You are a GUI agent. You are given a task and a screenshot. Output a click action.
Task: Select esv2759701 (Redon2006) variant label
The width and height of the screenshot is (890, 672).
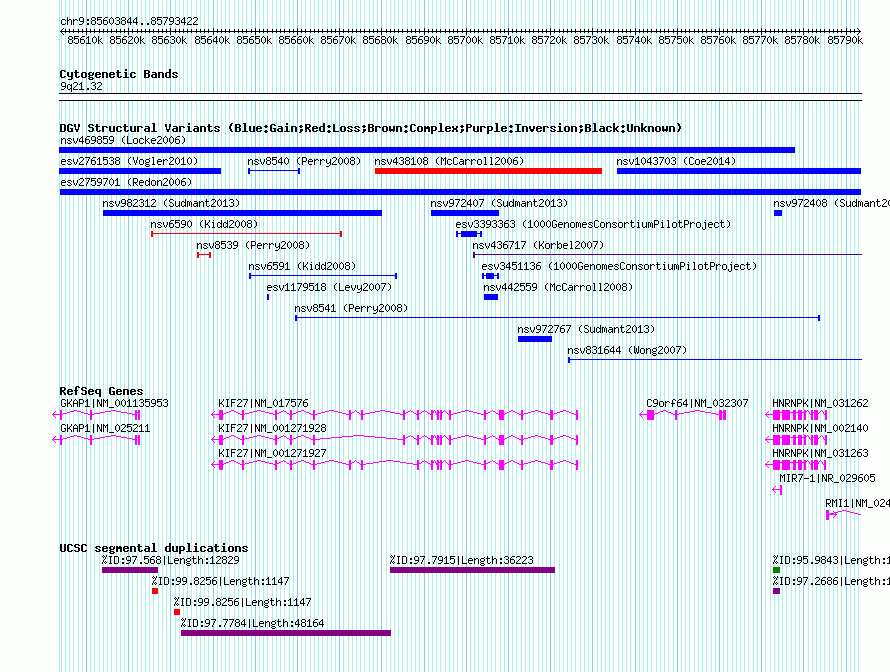pyautogui.click(x=126, y=182)
